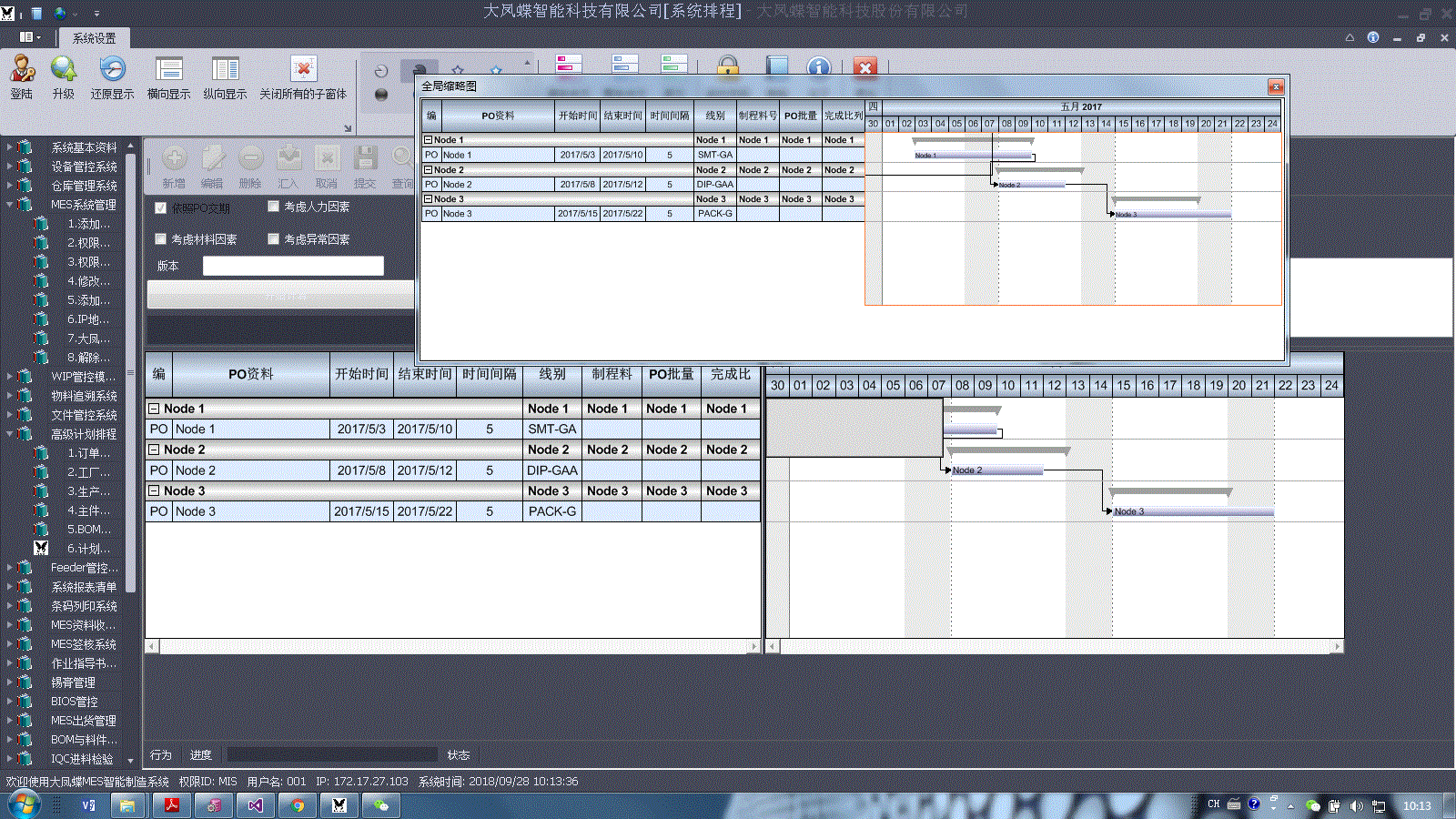Click inside the 版本 input field
This screenshot has height=819, width=1456.
[x=293, y=266]
